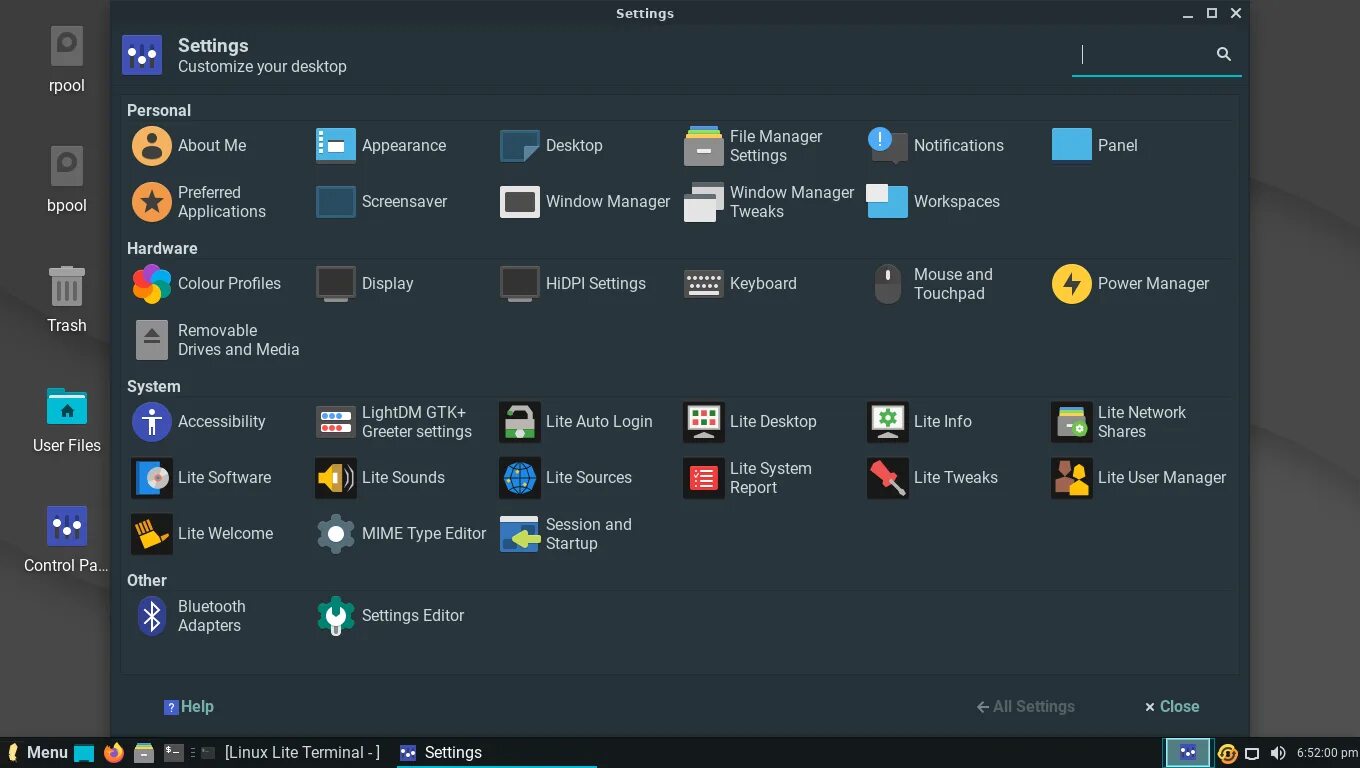Open Power Manager
1360x768 pixels.
tap(1131, 284)
